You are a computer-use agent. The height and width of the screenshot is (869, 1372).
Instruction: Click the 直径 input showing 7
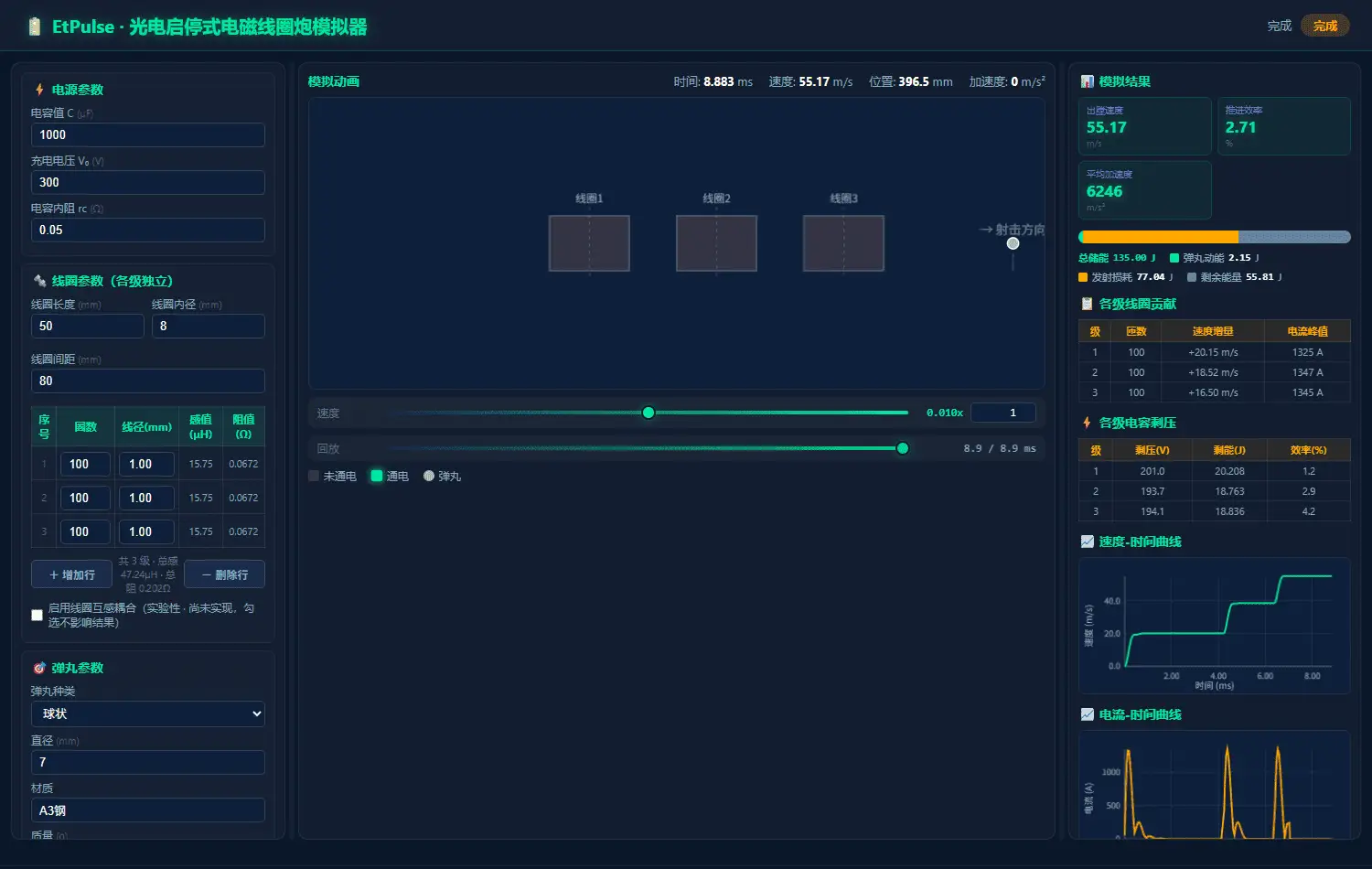148,762
